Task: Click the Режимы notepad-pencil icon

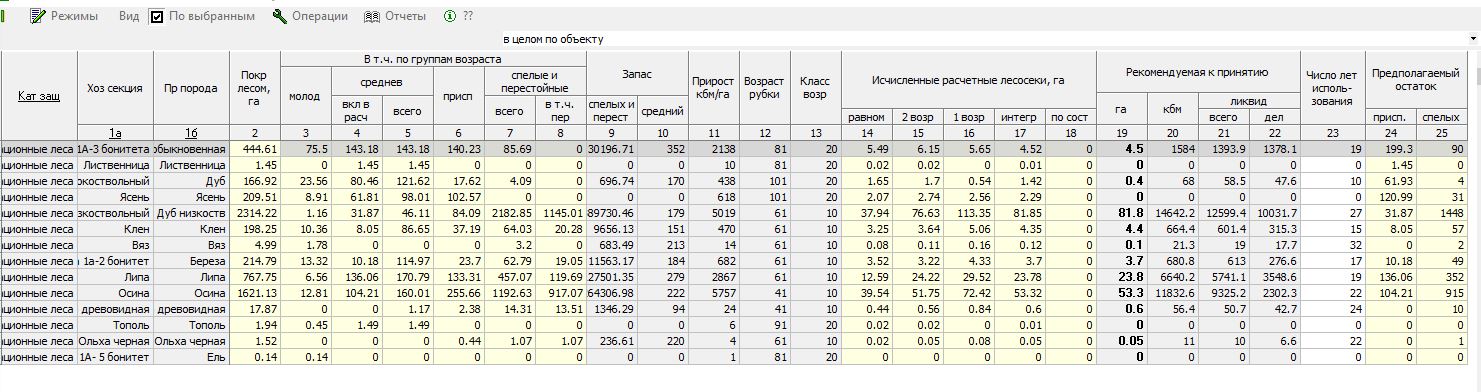Action: 39,16
